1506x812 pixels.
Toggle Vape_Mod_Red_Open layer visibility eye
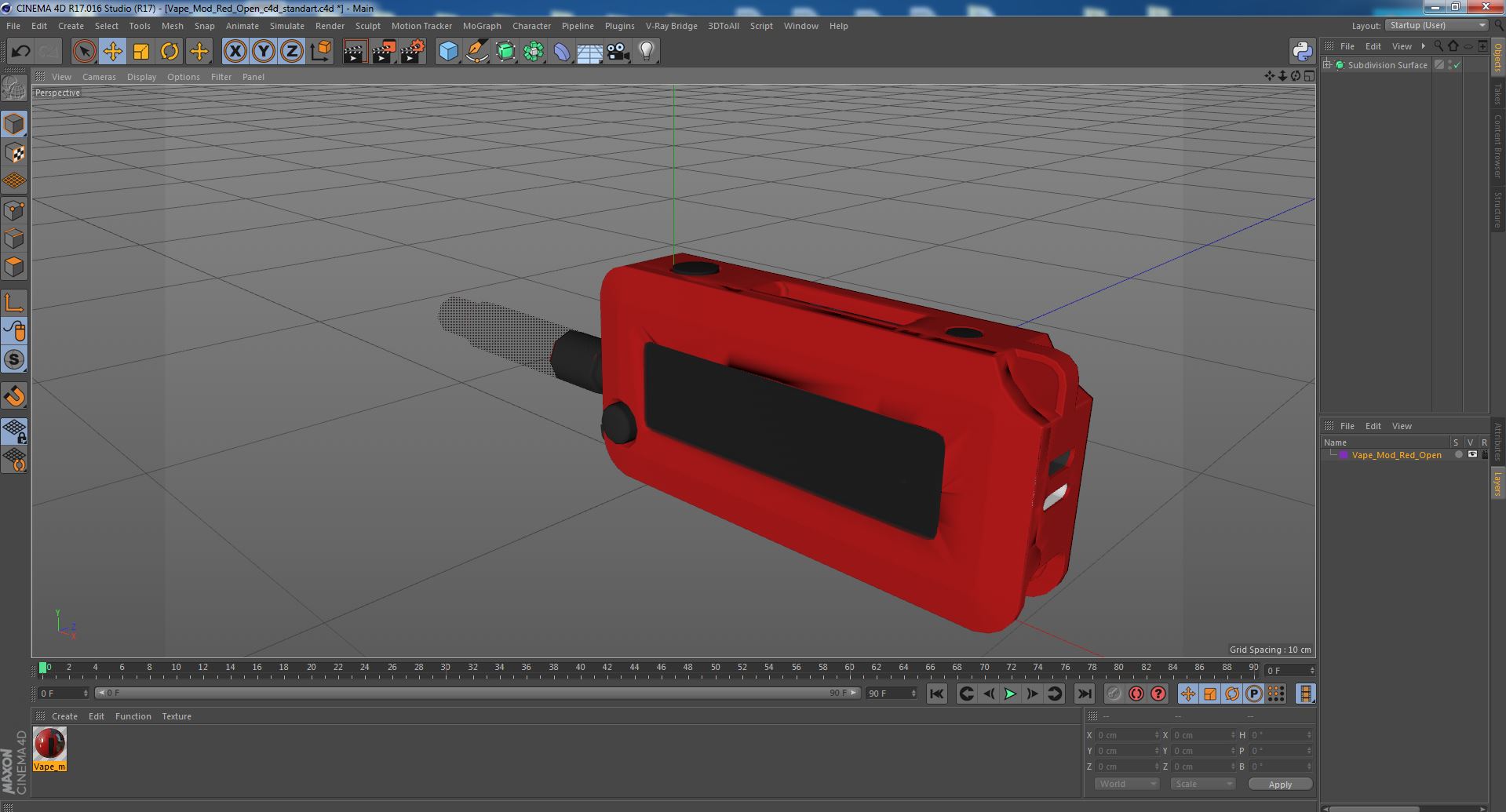click(x=1472, y=455)
